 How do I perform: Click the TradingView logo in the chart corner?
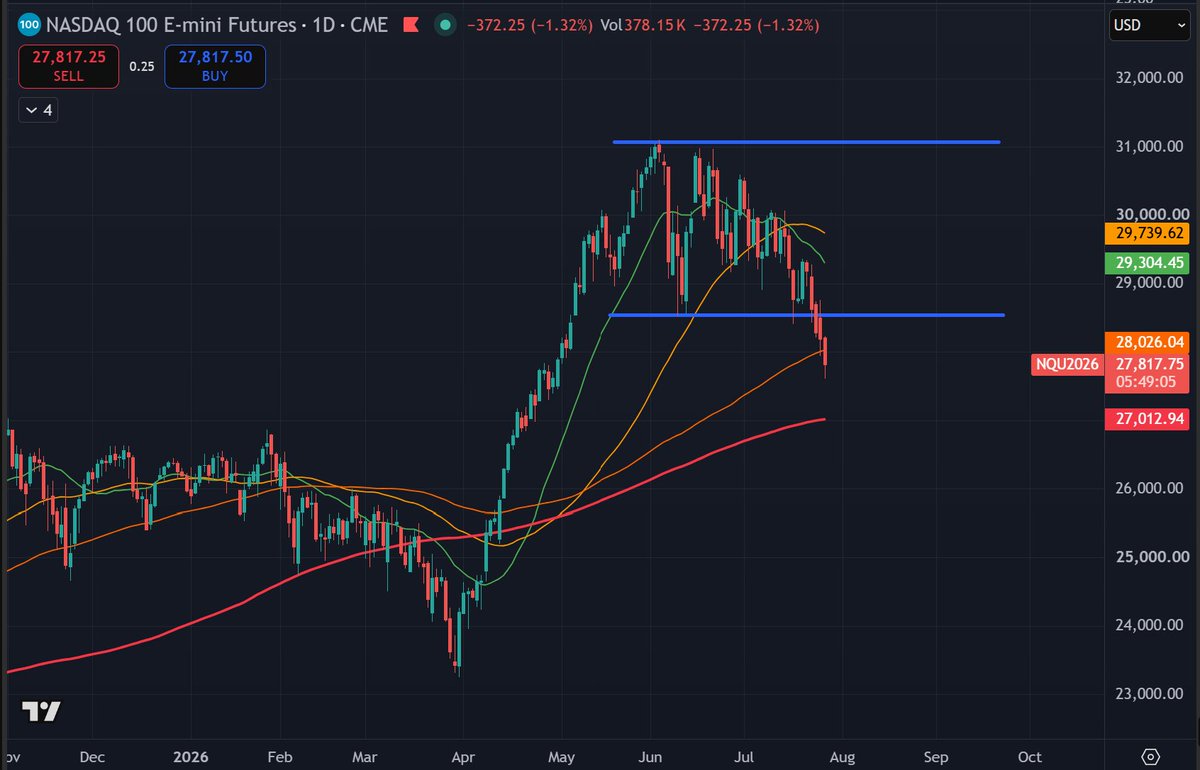[42, 711]
